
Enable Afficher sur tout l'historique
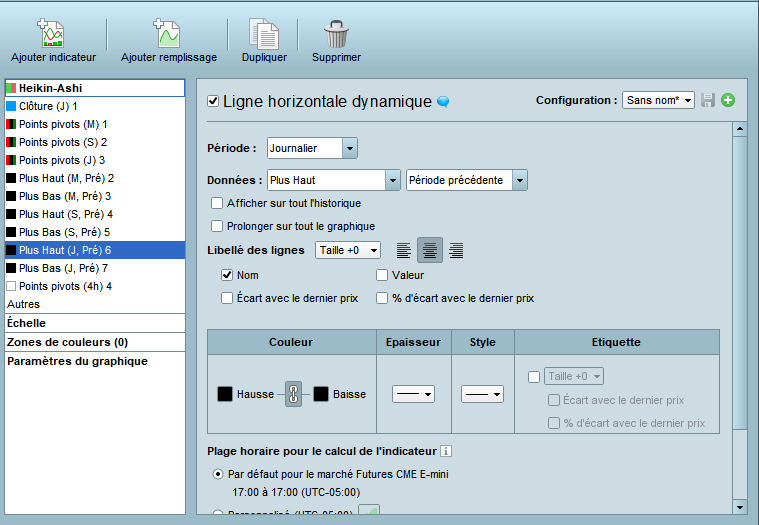pyautogui.click(x=217, y=203)
